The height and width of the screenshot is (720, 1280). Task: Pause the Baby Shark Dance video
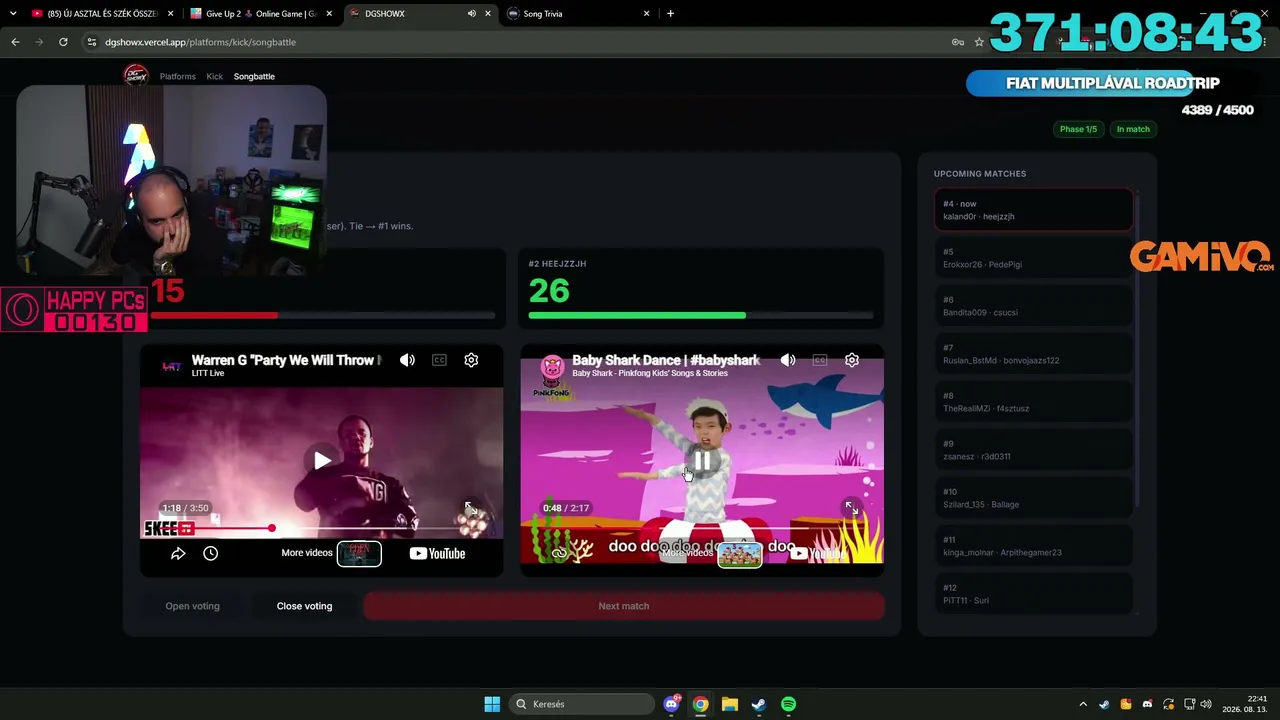click(702, 461)
